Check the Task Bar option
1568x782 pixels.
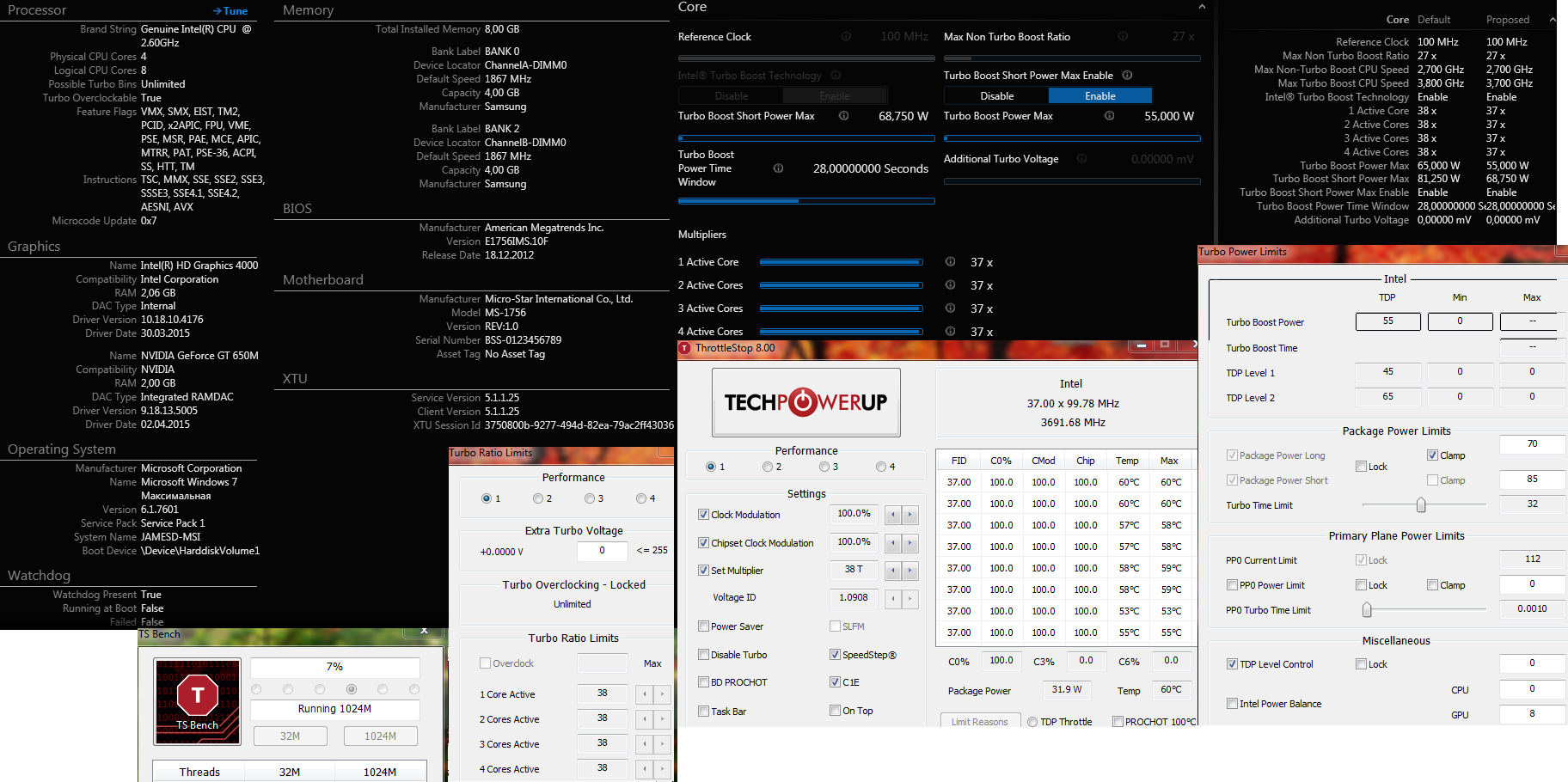coord(703,712)
